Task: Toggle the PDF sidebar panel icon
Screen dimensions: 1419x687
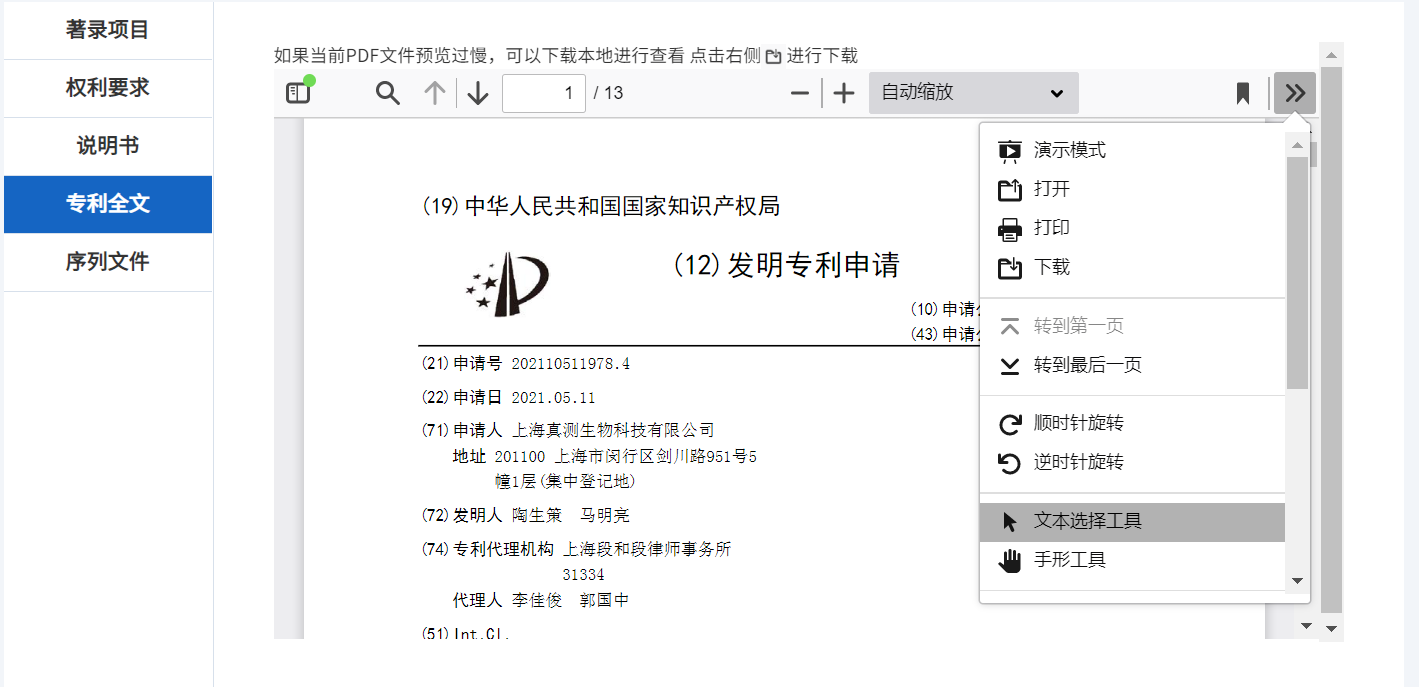Action: point(298,93)
